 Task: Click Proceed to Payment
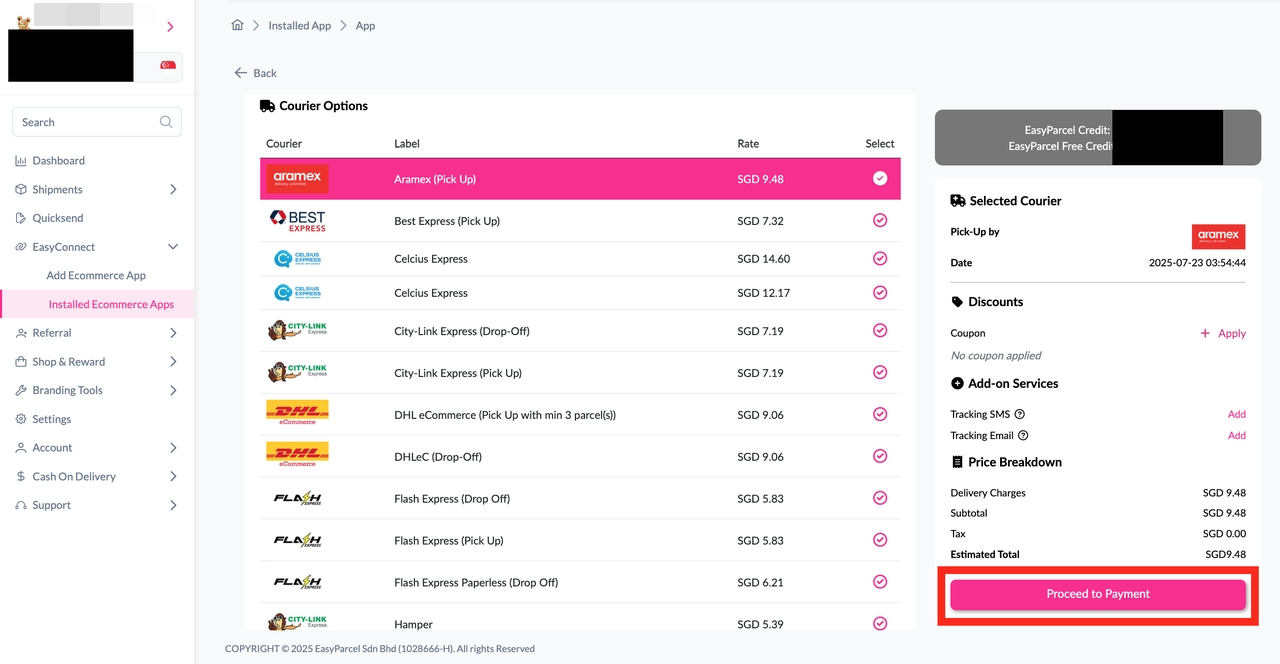(x=1097, y=593)
